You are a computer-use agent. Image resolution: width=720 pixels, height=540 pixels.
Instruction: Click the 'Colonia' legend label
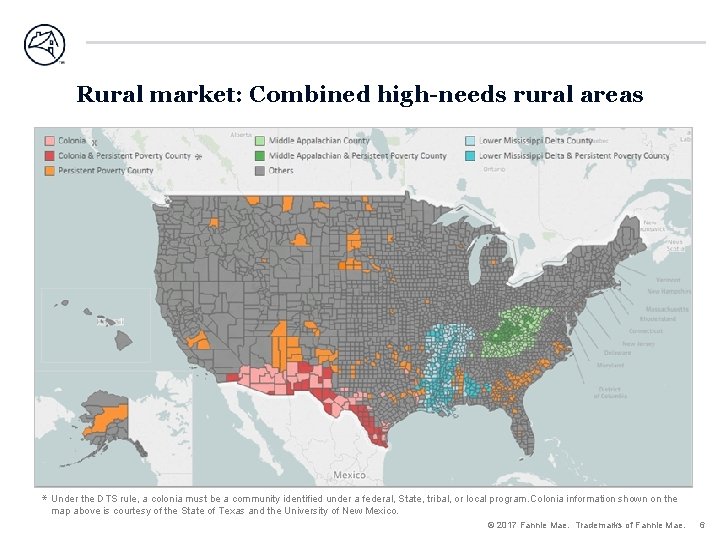coord(72,141)
